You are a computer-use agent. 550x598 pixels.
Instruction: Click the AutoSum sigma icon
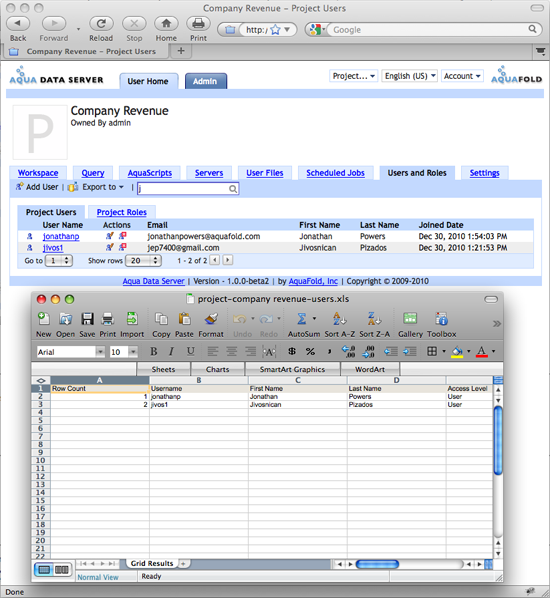point(301,318)
